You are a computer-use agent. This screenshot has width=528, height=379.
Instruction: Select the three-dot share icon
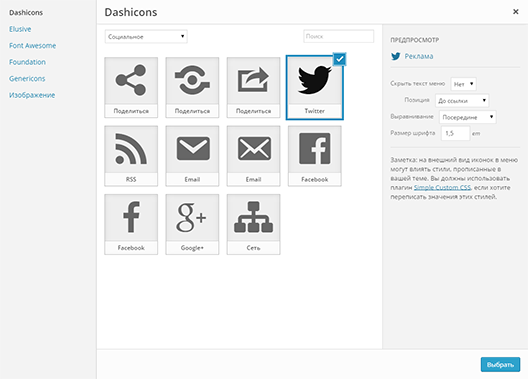tap(131, 88)
